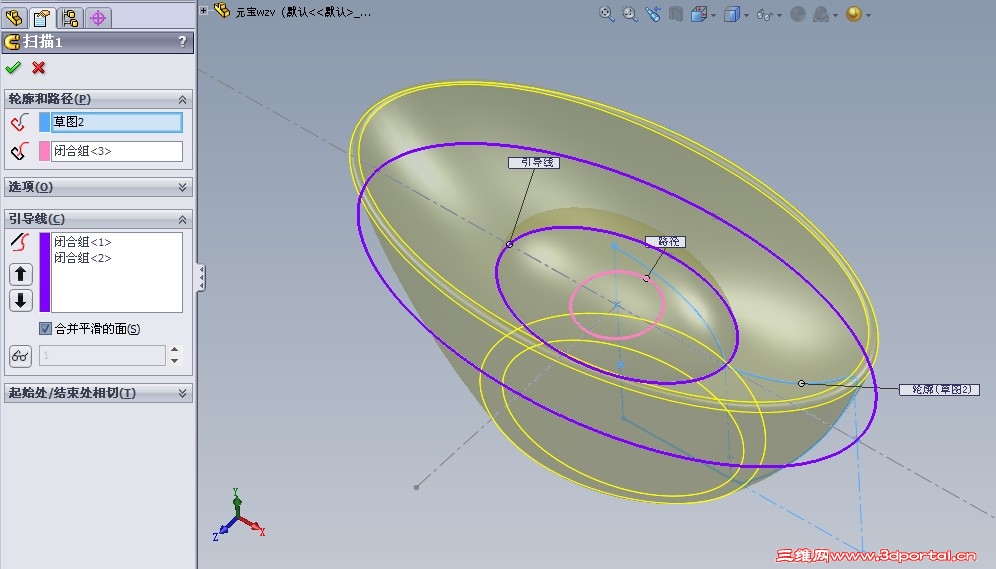The width and height of the screenshot is (996, 569).
Task: Open the View Orientation dropdown arrow
Action: click(714, 15)
